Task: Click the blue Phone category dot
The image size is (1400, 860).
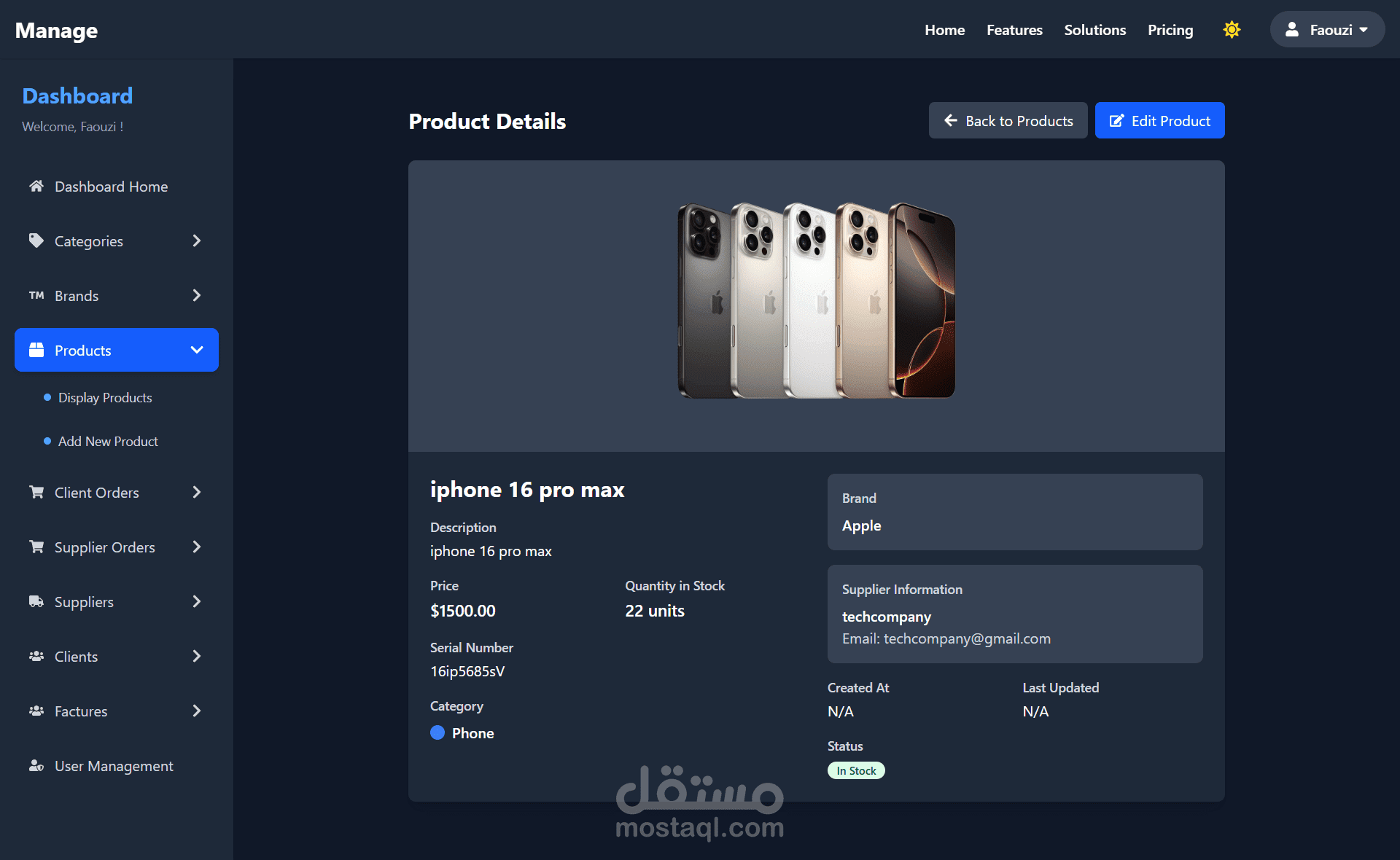Action: (x=437, y=732)
